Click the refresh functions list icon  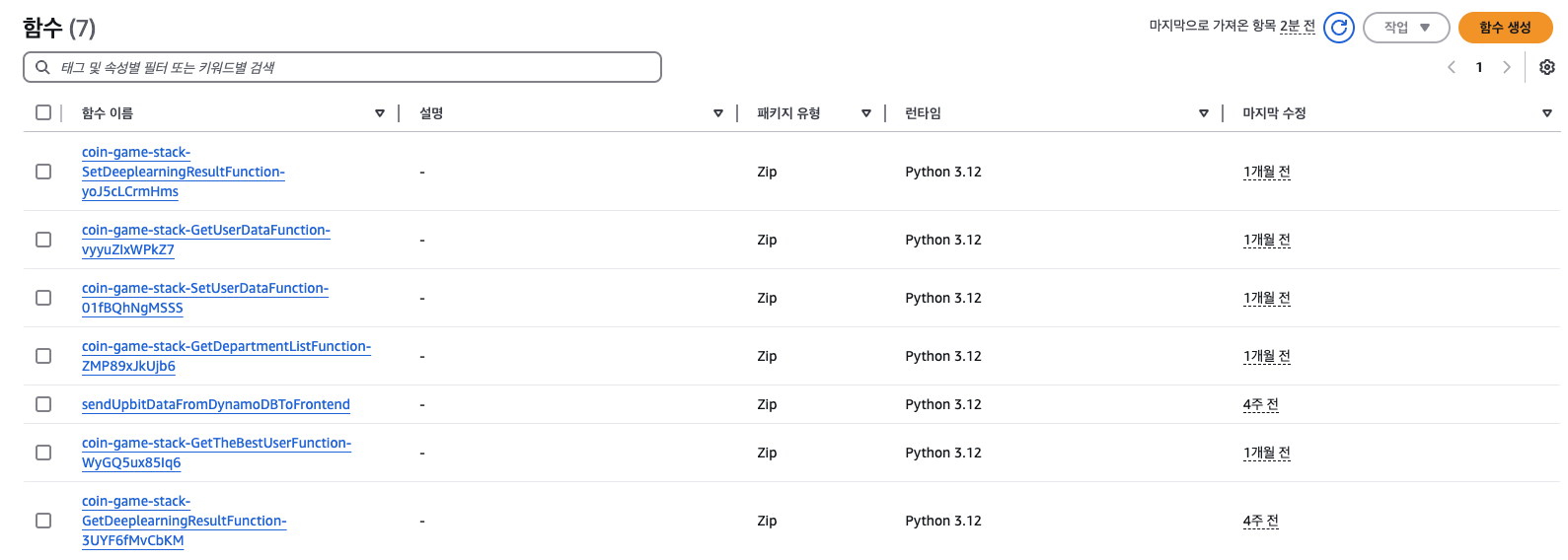tap(1338, 28)
